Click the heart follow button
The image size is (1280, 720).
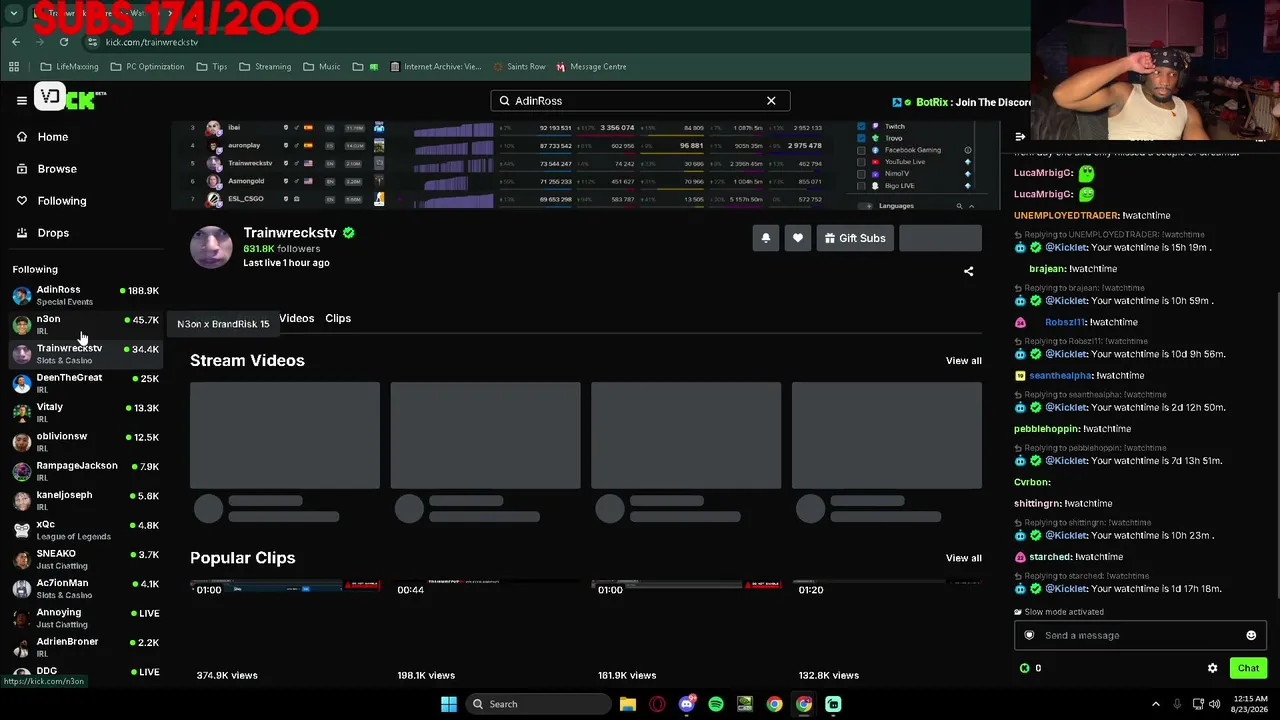[x=798, y=238]
